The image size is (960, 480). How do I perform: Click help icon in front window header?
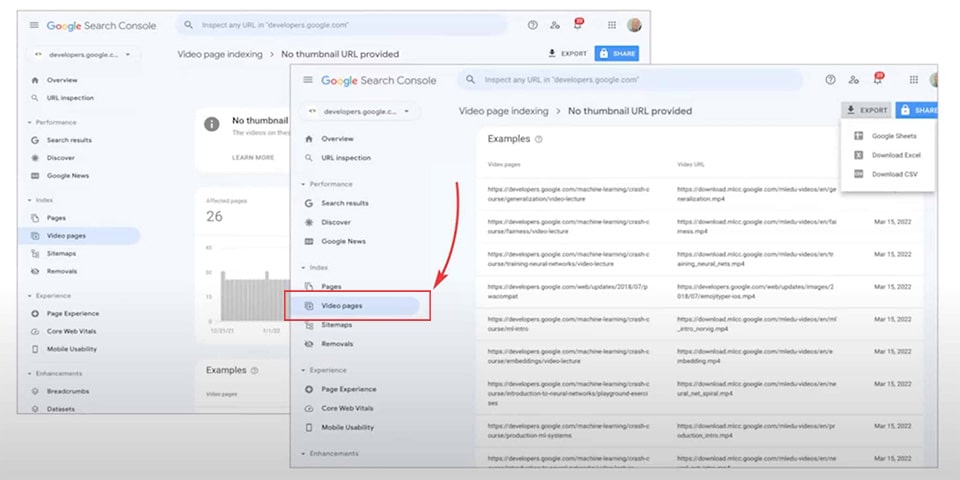pos(830,80)
